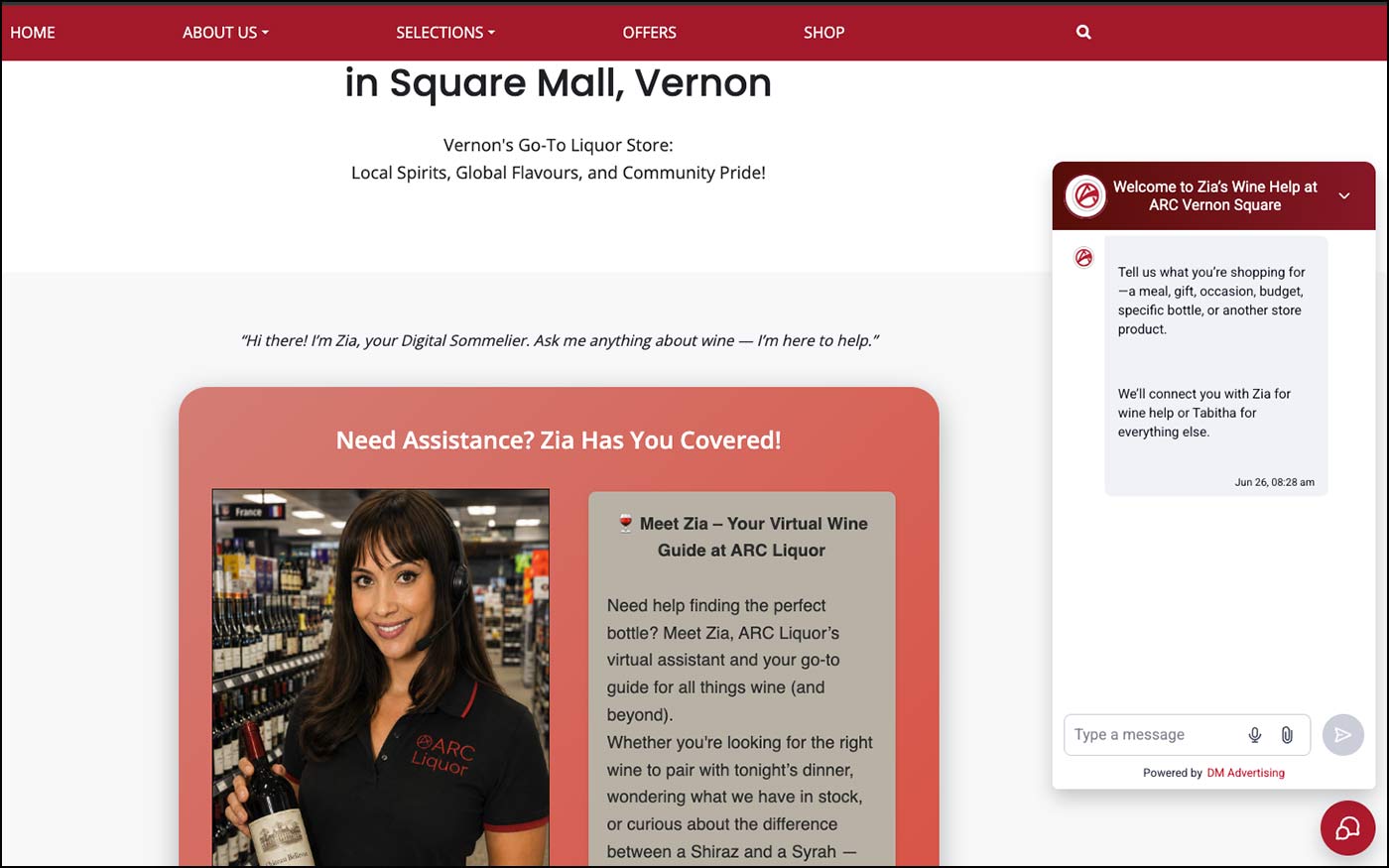
Task: Toggle the floating chat launcher bubble
Action: click(x=1347, y=827)
